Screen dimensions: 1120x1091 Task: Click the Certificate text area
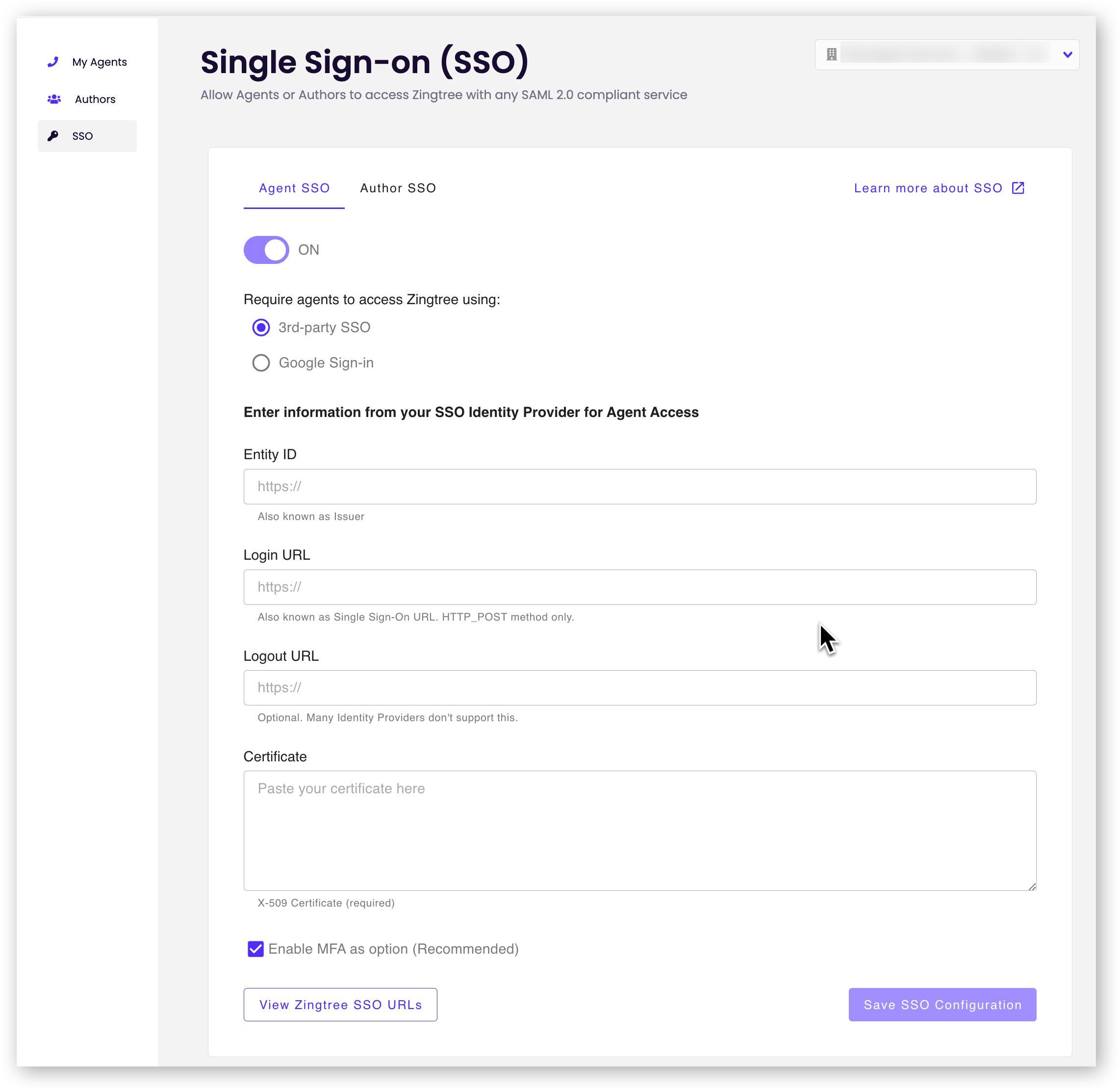[x=640, y=831]
